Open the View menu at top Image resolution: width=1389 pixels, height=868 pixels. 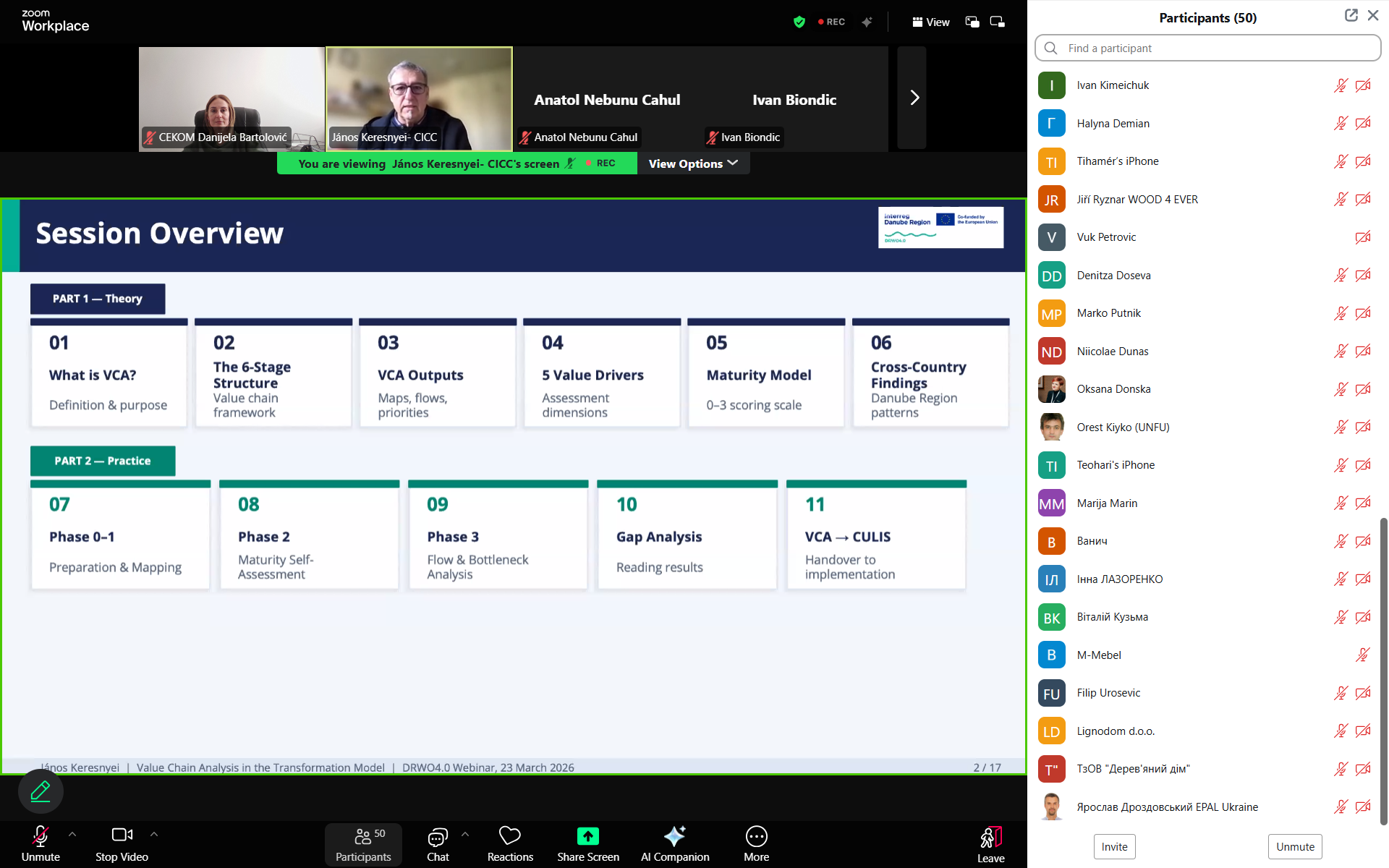[930, 22]
